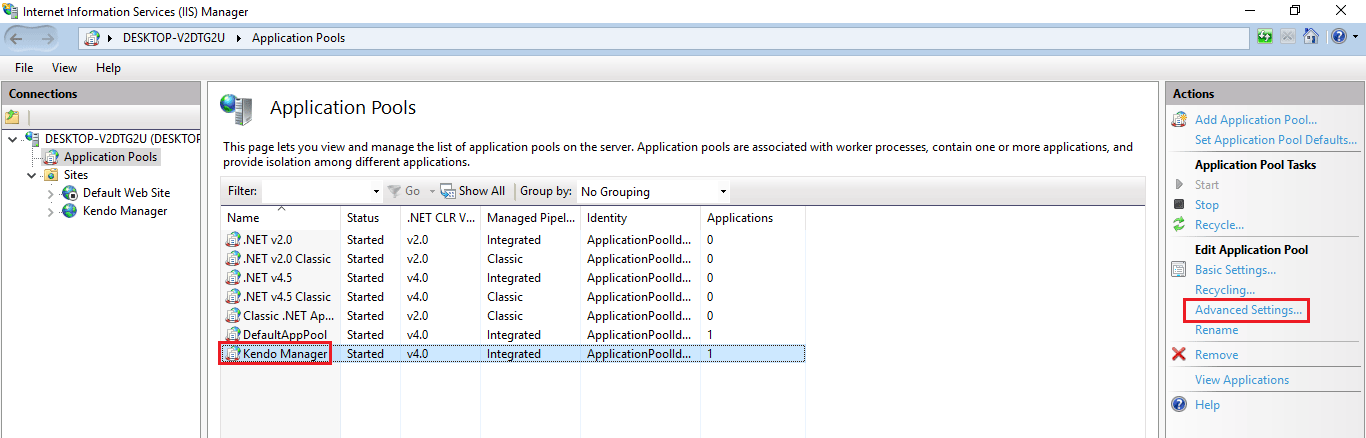This screenshot has height=438, width=1366.
Task: Sort by the Name column header
Action: [x=280, y=217]
